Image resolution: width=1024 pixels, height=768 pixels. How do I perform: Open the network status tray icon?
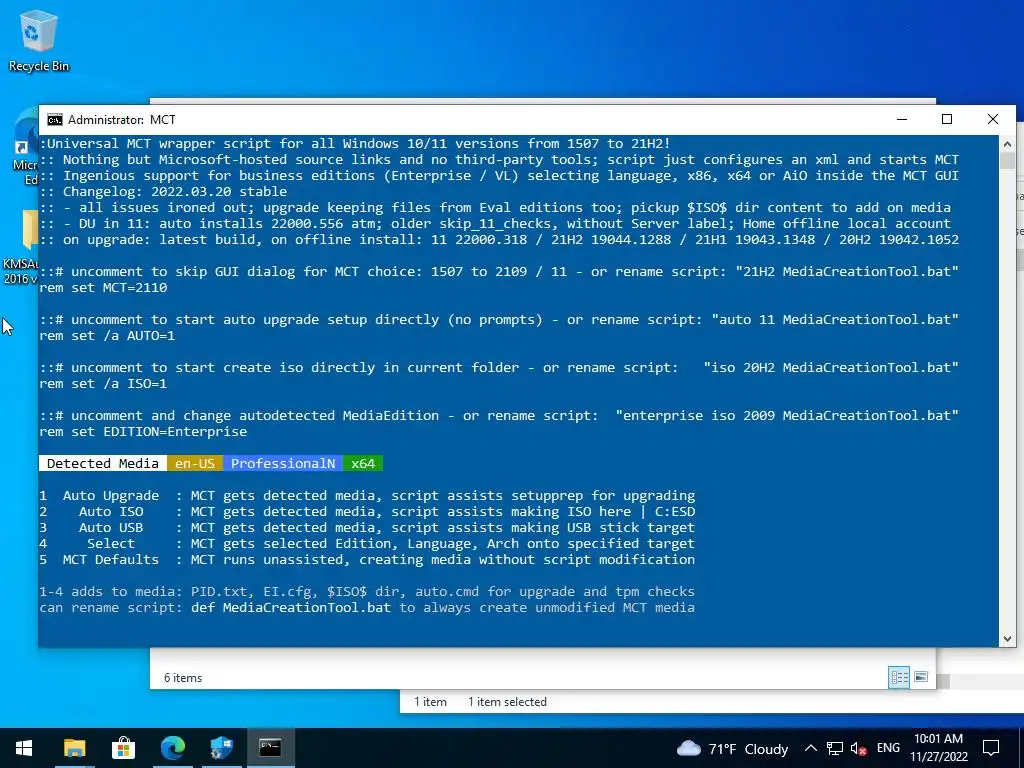(834, 748)
